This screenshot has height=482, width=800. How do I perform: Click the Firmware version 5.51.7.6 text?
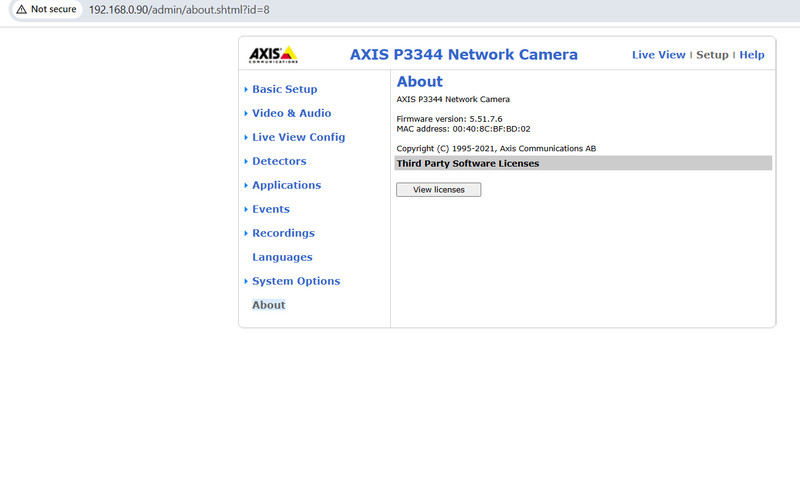pos(449,119)
